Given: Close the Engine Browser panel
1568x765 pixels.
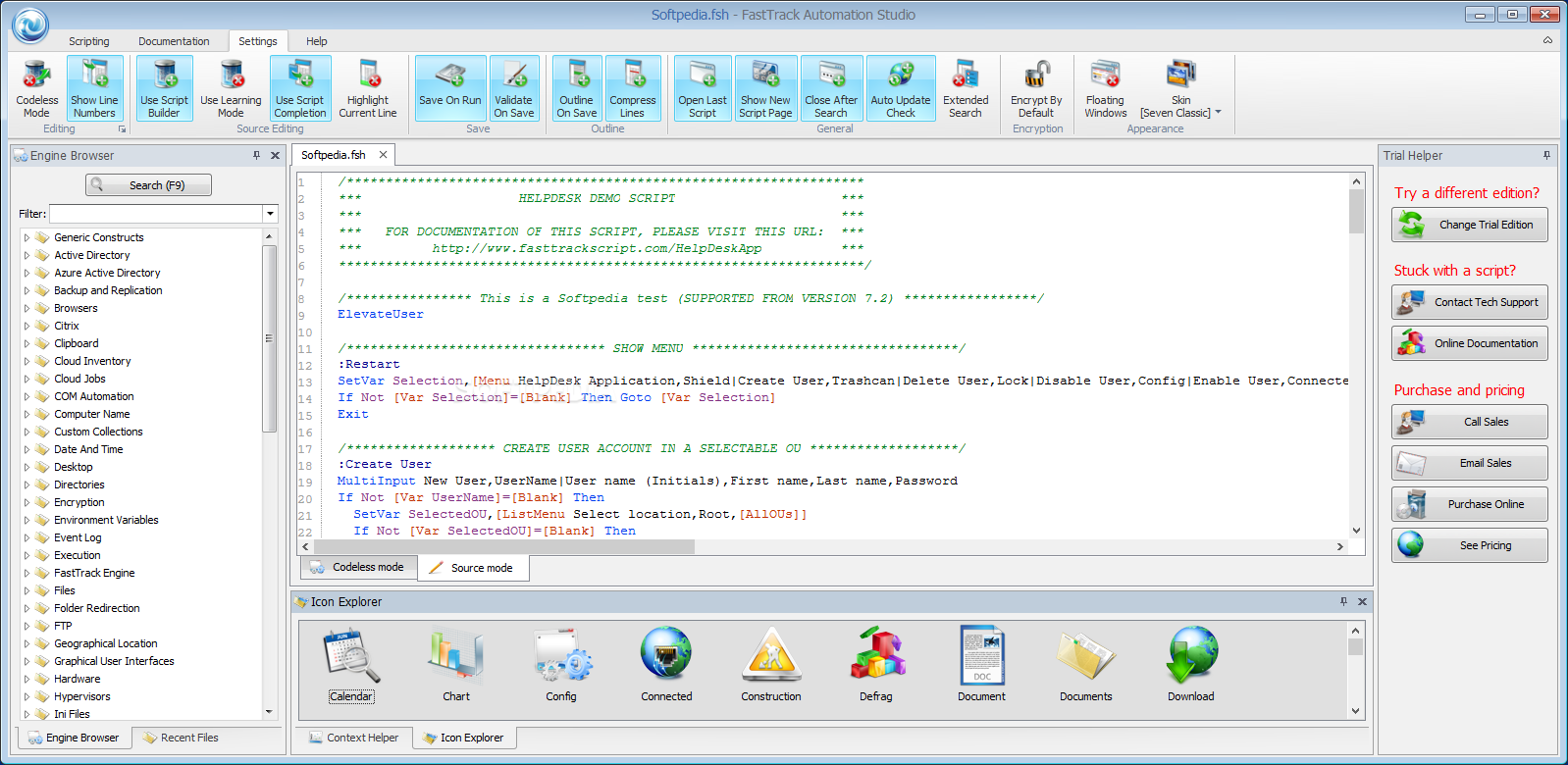Looking at the screenshot, I should pos(276,155).
